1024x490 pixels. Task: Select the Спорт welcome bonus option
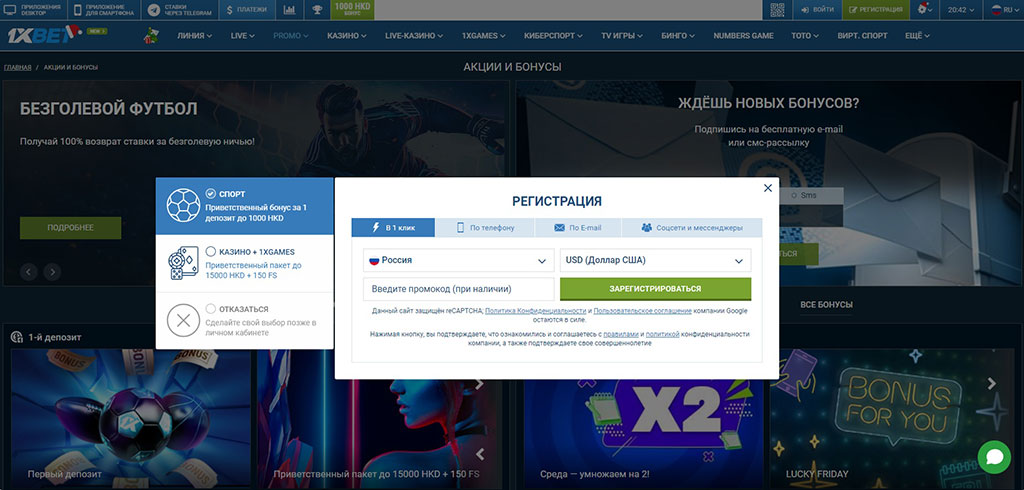coord(244,206)
